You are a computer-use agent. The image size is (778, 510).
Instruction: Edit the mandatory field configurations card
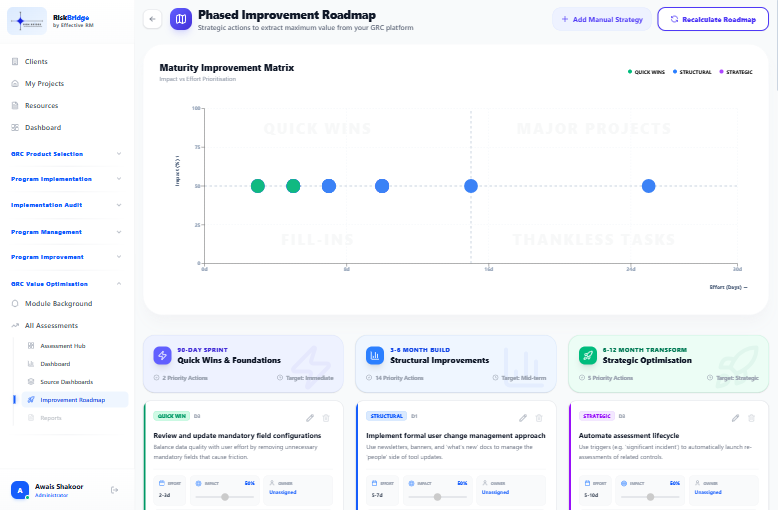[x=310, y=418]
